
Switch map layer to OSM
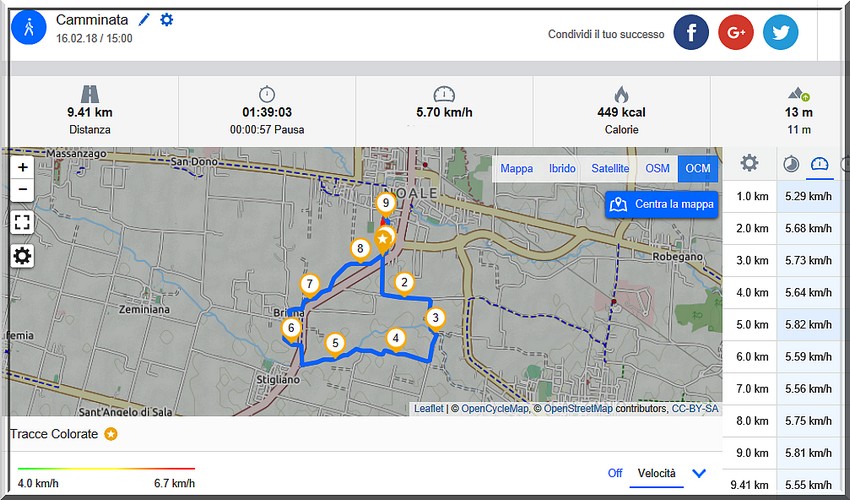tap(657, 169)
